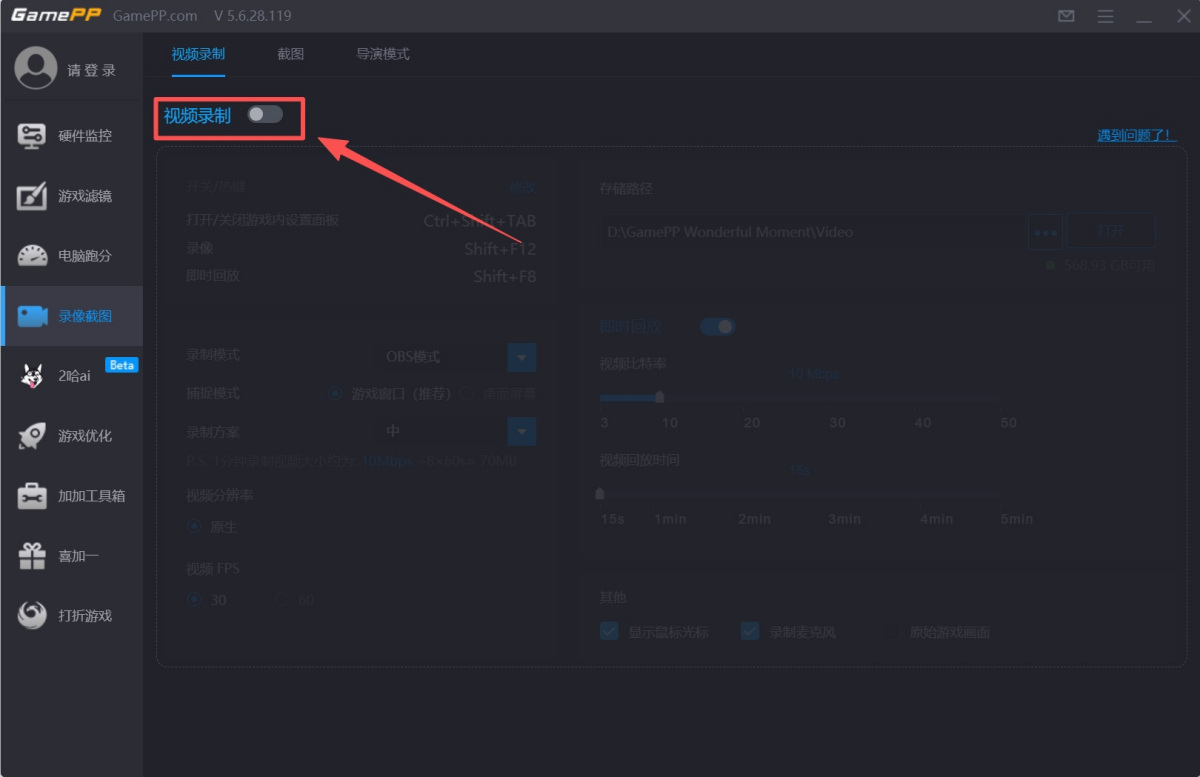
Task: Switch to the 截图 tab
Action: pos(290,54)
